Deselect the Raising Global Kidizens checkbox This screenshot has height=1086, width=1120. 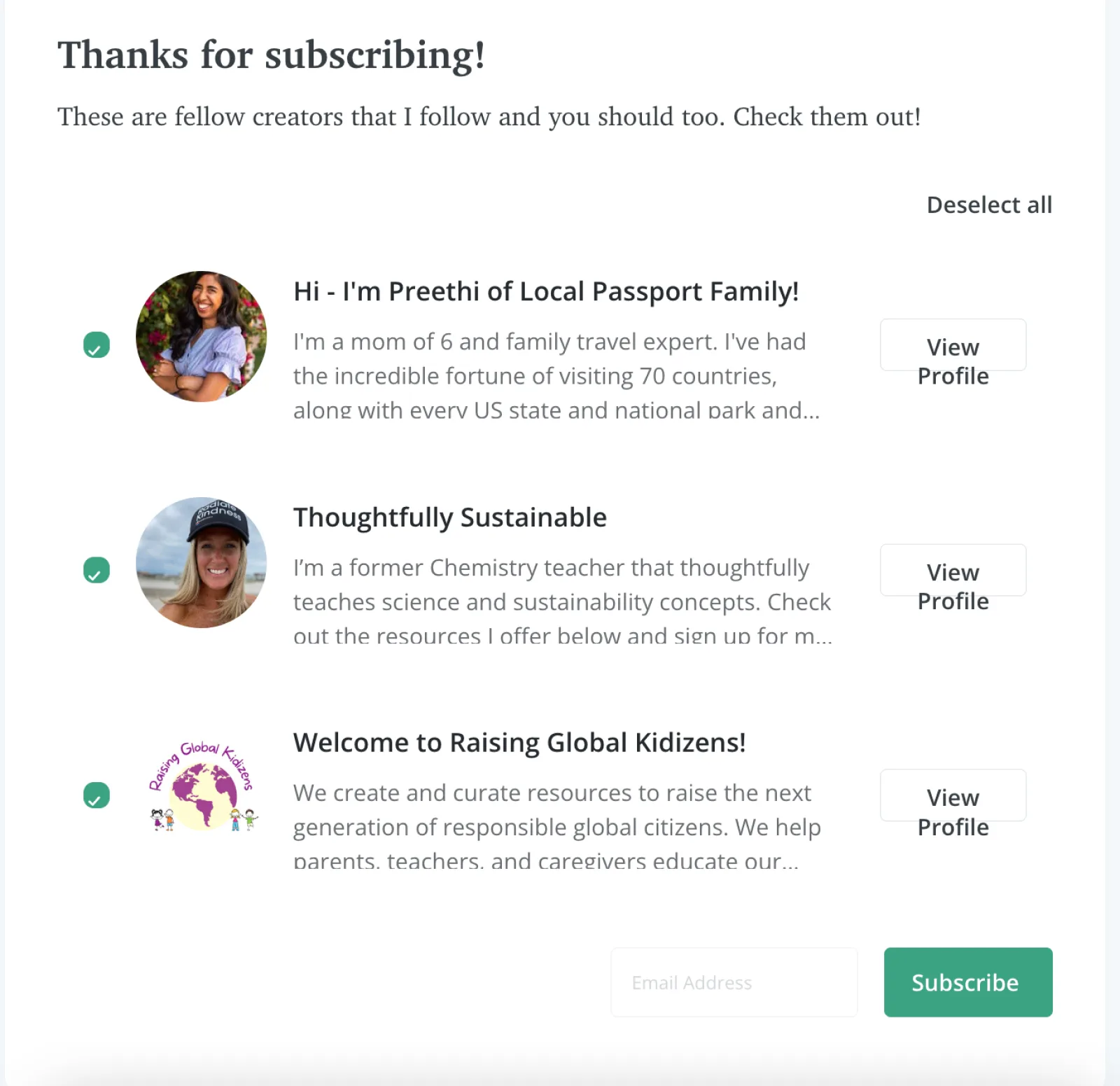(x=97, y=795)
